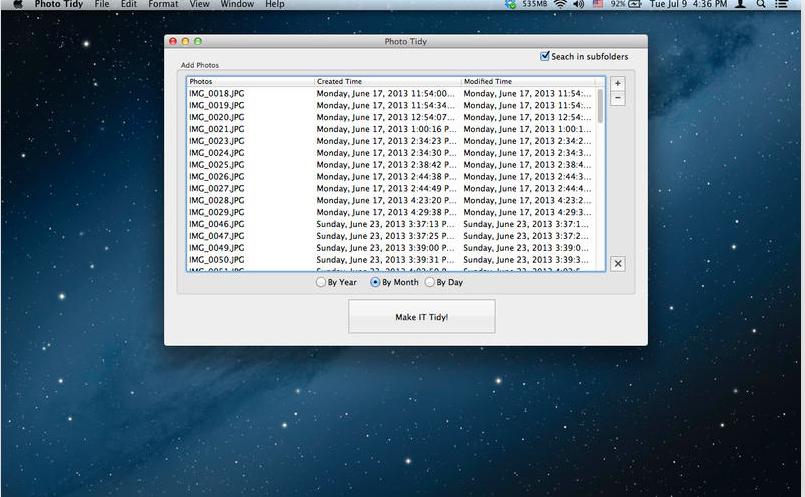This screenshot has width=805, height=497.
Task: Click the user account icon in the menu bar
Action: tap(740, 4)
